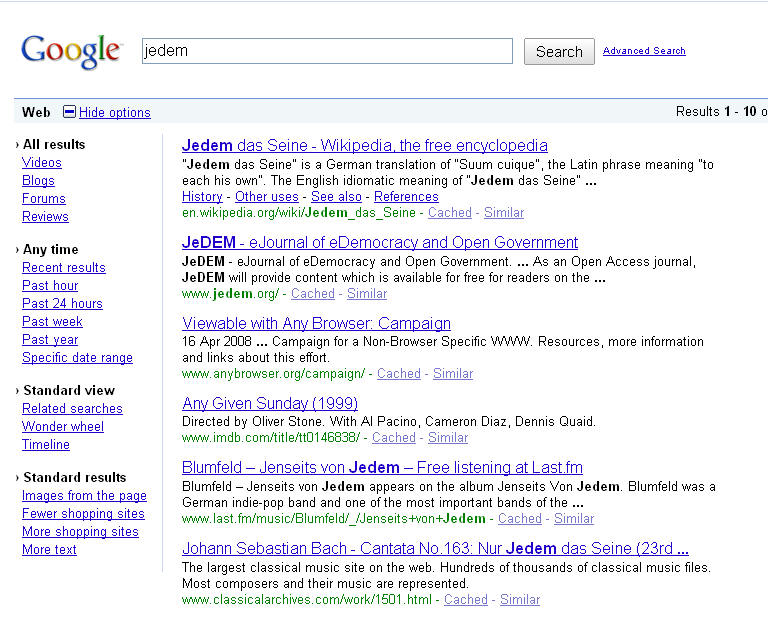This screenshot has height=619, width=768.
Task: Open Cached copy of classicalarchives.com result
Action: (466, 600)
